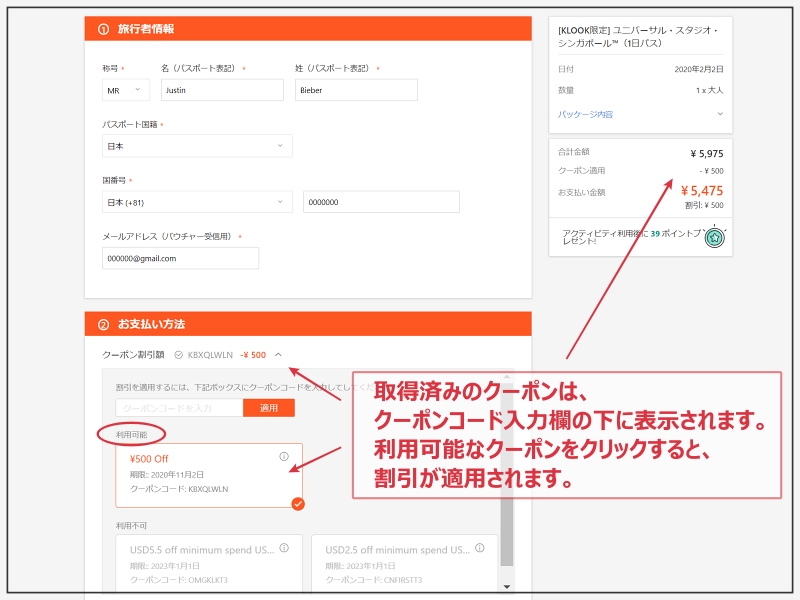The height and width of the screenshot is (600, 800).
Task: Click the first name field containing Justin
Action: (222, 90)
